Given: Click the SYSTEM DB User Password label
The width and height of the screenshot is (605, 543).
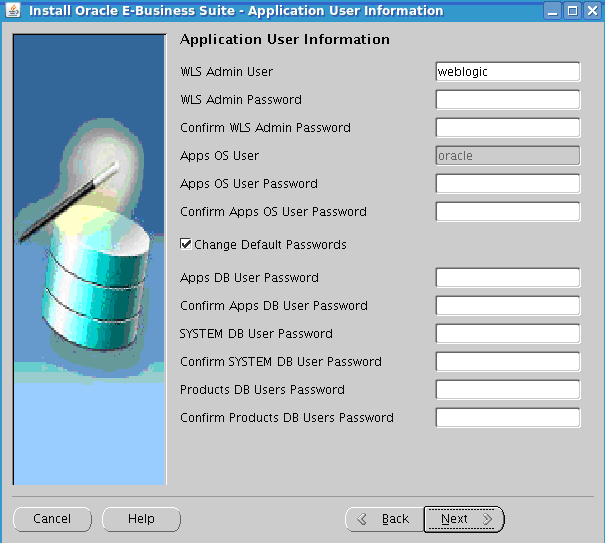Looking at the screenshot, I should [x=256, y=334].
